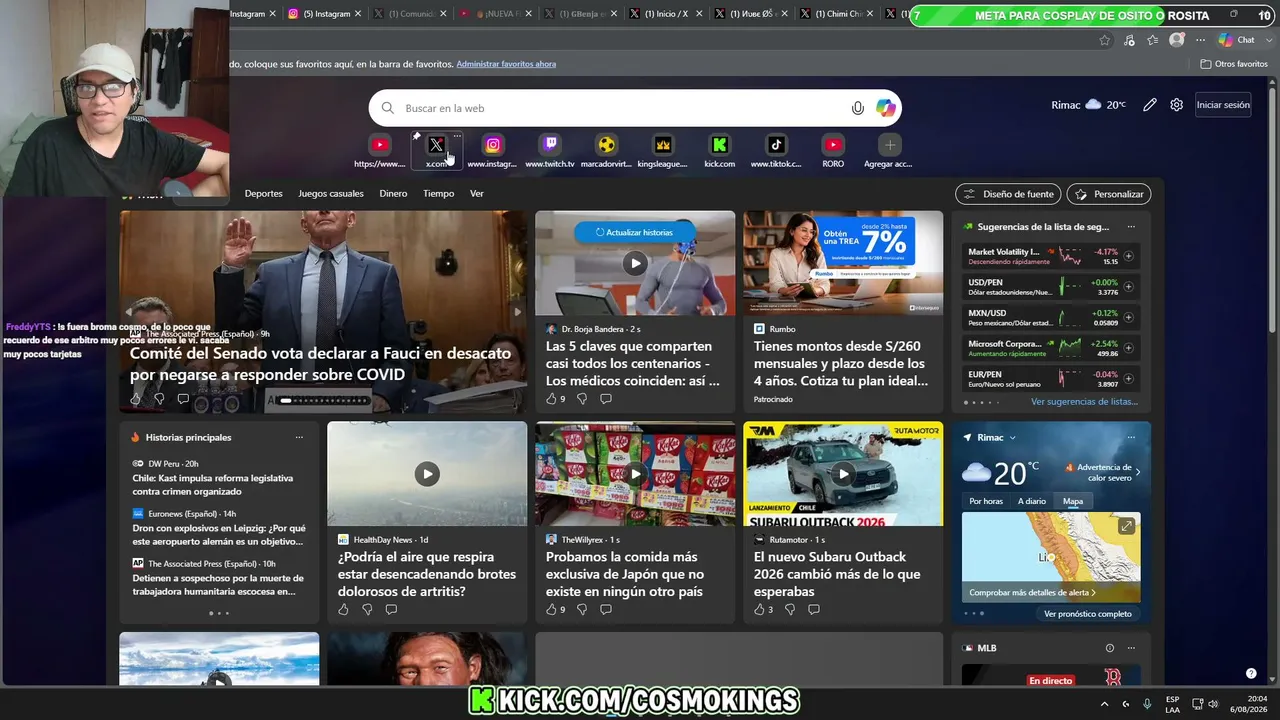Select the 'A diario' weather tab
1280x720 pixels.
[x=1032, y=501]
